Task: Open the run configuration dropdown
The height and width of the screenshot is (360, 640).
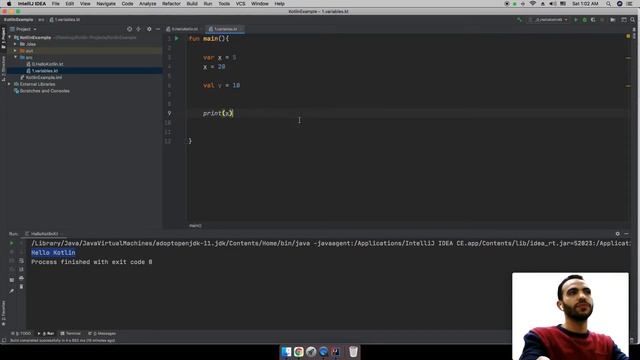Action: click(547, 20)
